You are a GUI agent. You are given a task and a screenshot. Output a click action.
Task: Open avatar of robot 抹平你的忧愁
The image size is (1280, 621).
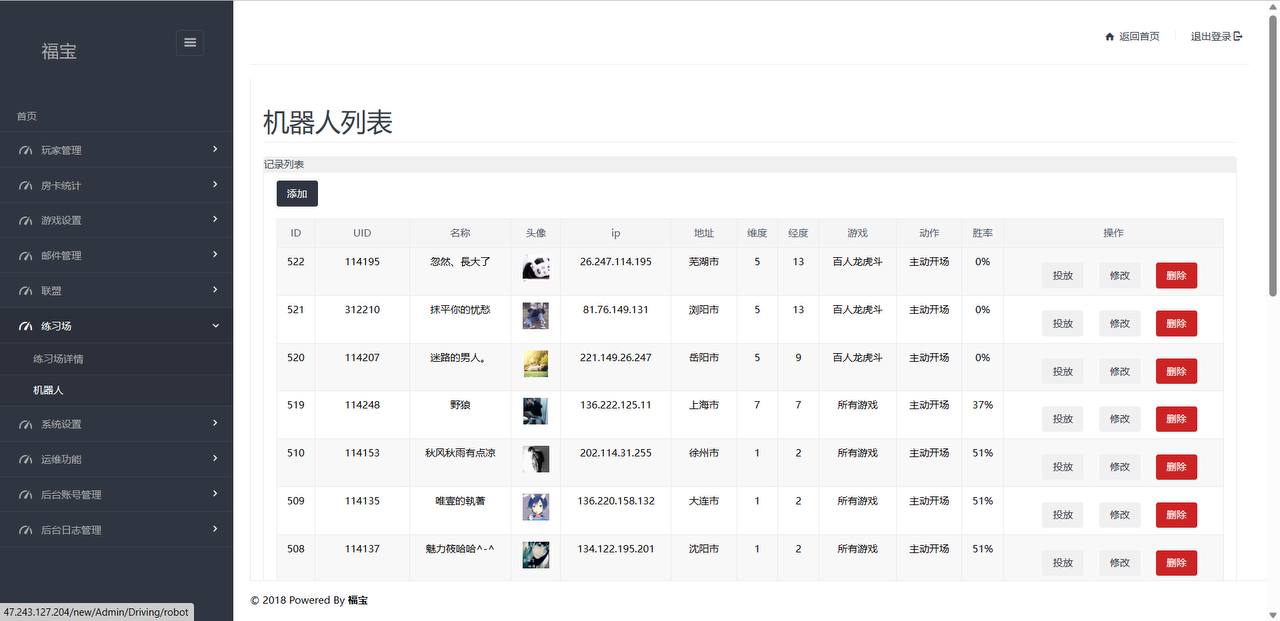(x=535, y=316)
